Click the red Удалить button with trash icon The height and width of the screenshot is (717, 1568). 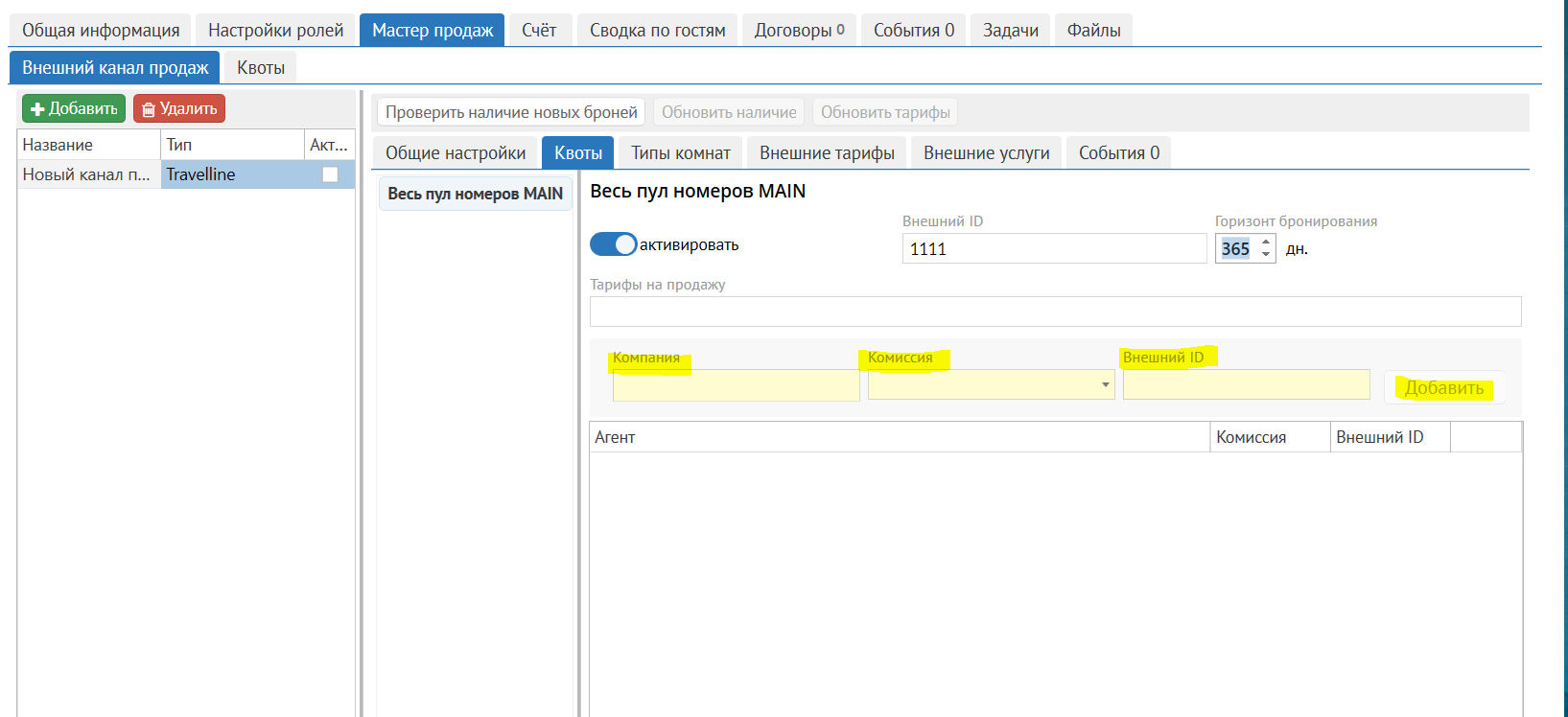tap(179, 109)
